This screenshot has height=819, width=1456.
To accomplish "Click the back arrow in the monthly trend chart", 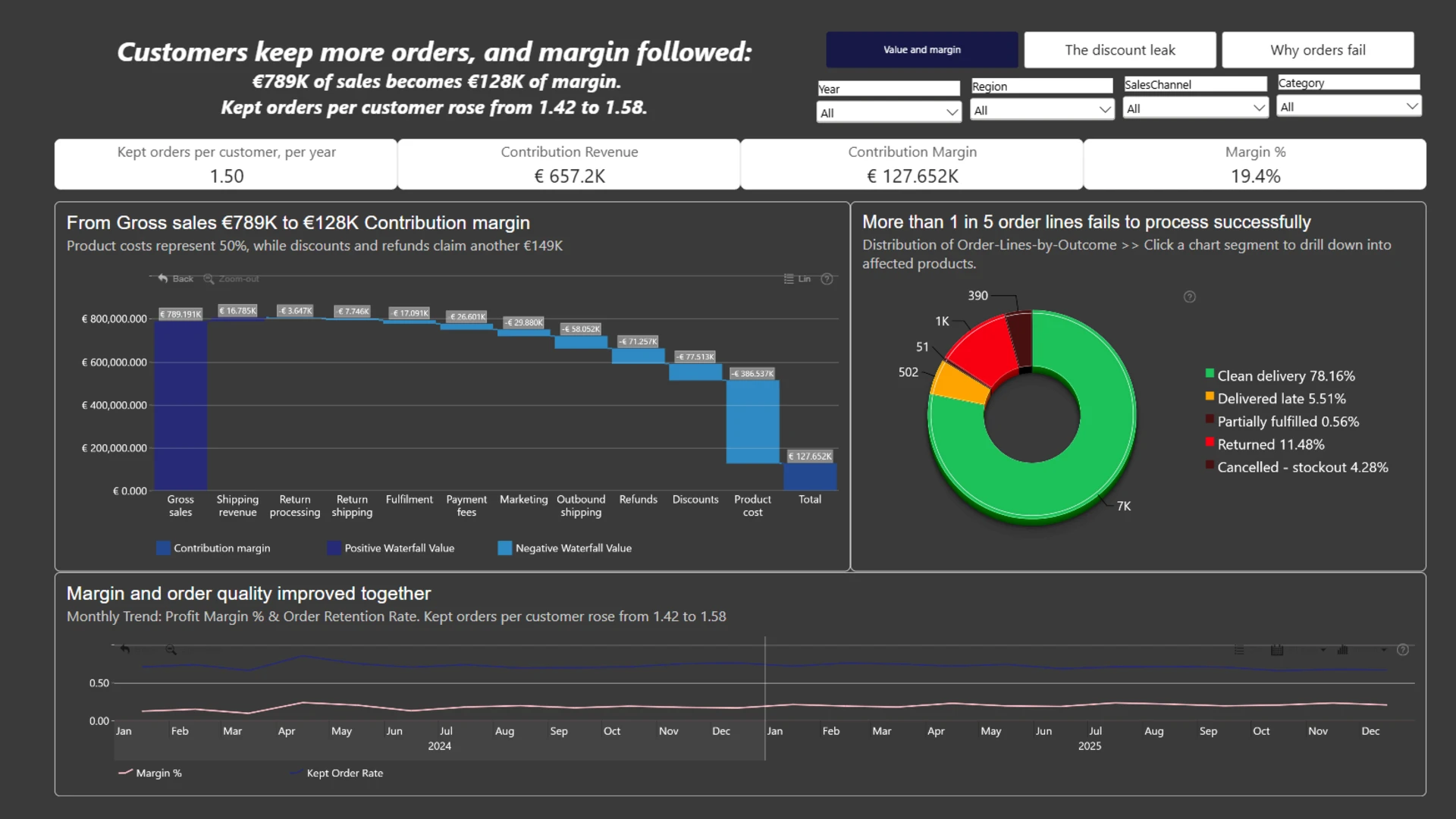I will (x=125, y=649).
